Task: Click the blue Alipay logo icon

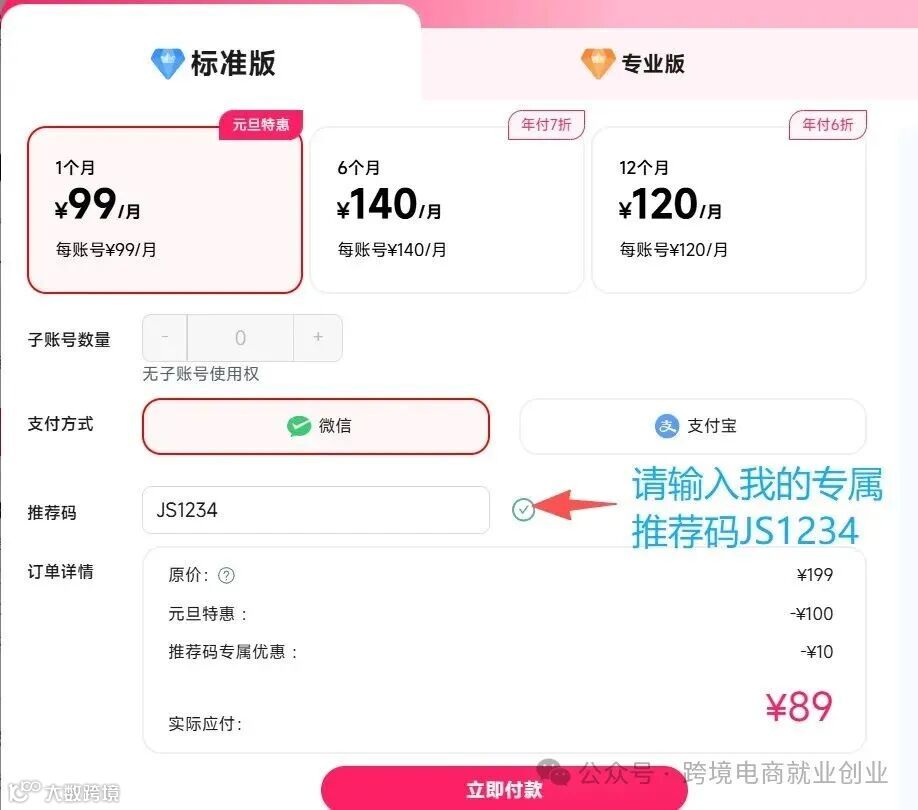Action: tap(667, 426)
